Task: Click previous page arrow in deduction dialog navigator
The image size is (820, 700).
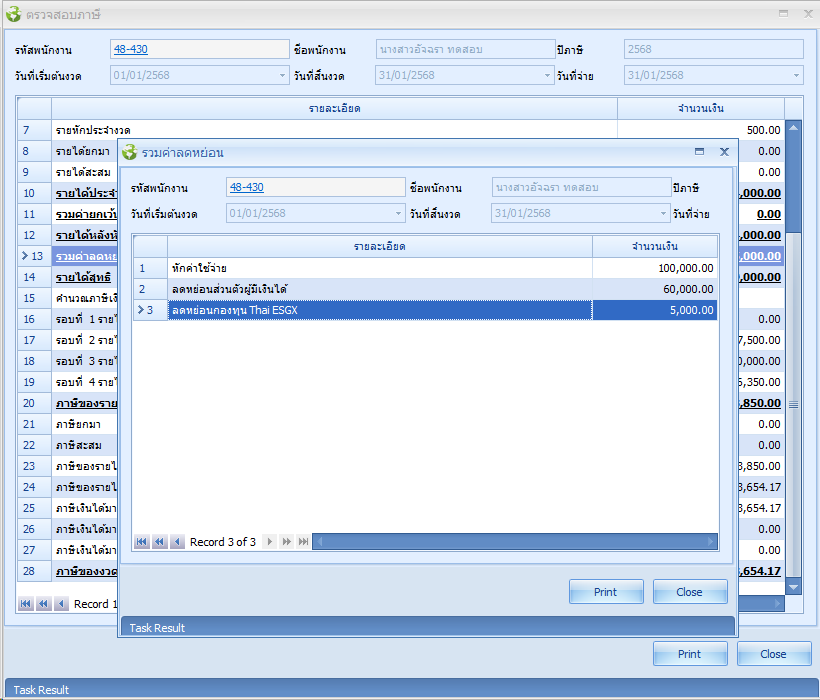Action: 159,542
